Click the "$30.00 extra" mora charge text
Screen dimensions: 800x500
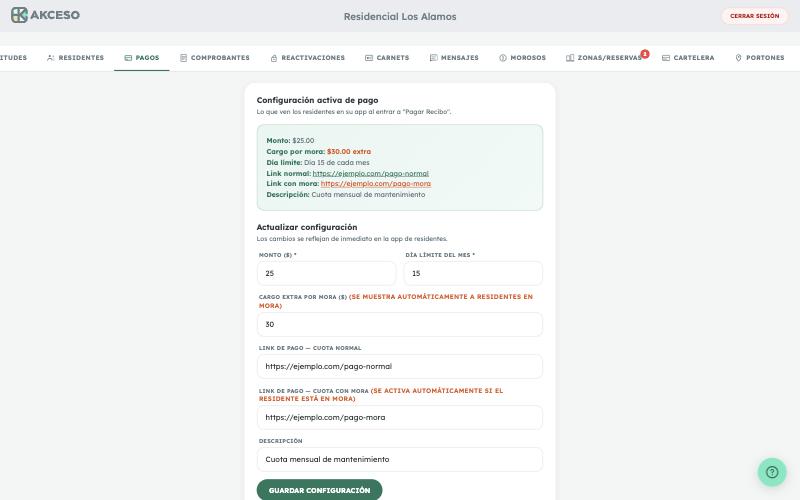click(349, 152)
